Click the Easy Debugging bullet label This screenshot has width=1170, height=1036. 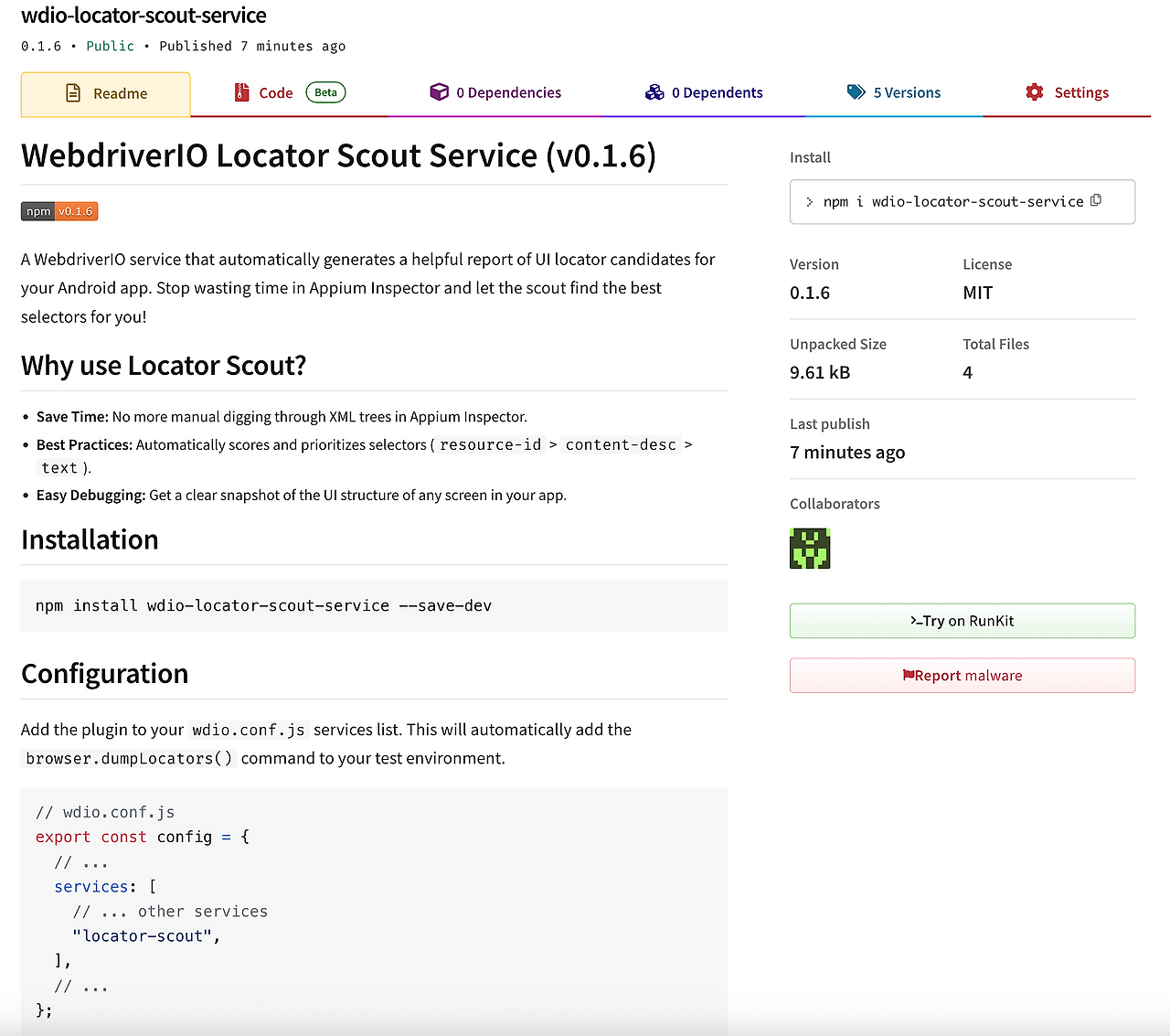(x=91, y=495)
